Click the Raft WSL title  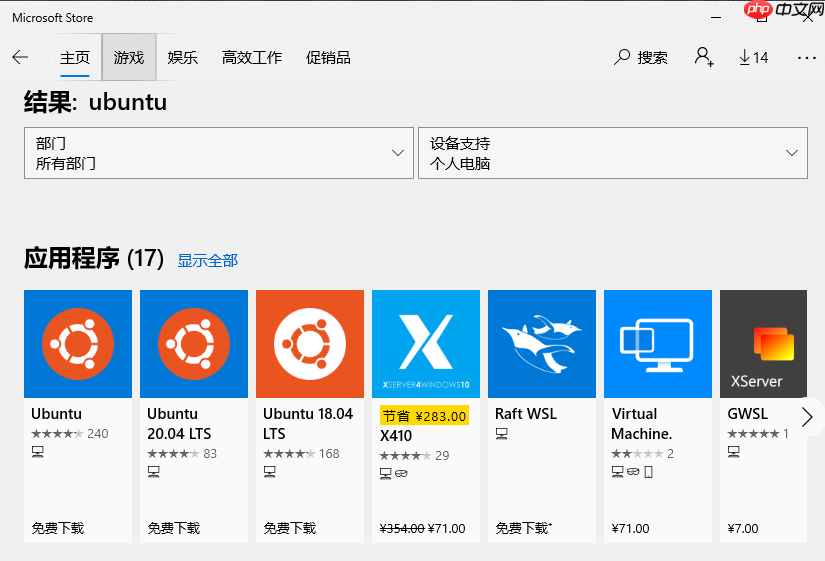click(526, 414)
